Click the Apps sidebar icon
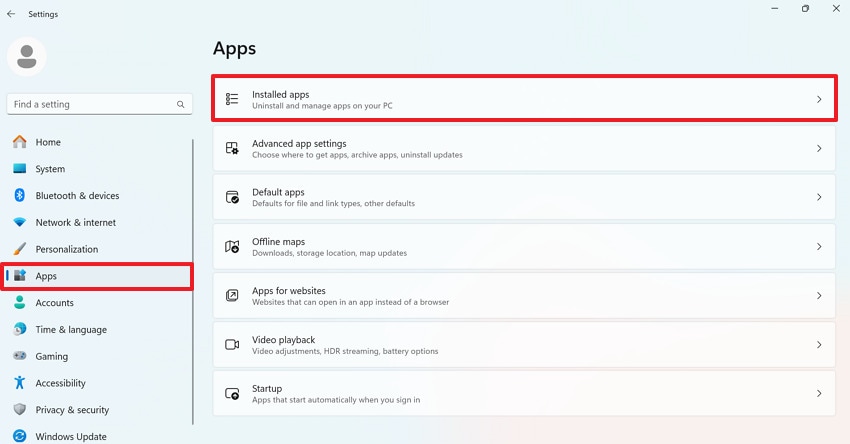Screen dimensions: 850x444 [20, 275]
